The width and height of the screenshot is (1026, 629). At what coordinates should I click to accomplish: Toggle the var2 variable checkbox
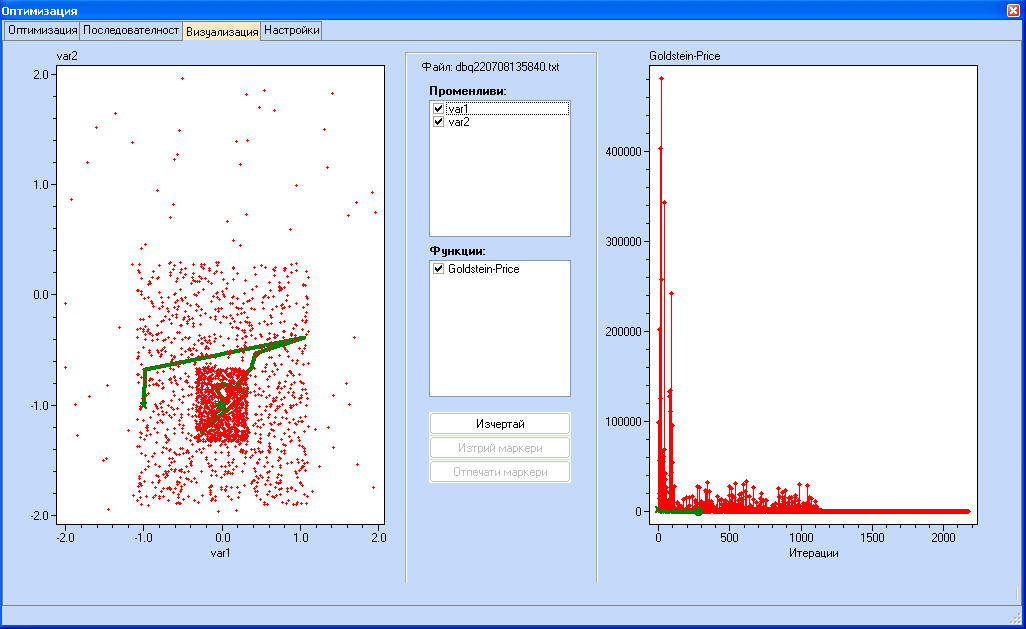(x=438, y=121)
